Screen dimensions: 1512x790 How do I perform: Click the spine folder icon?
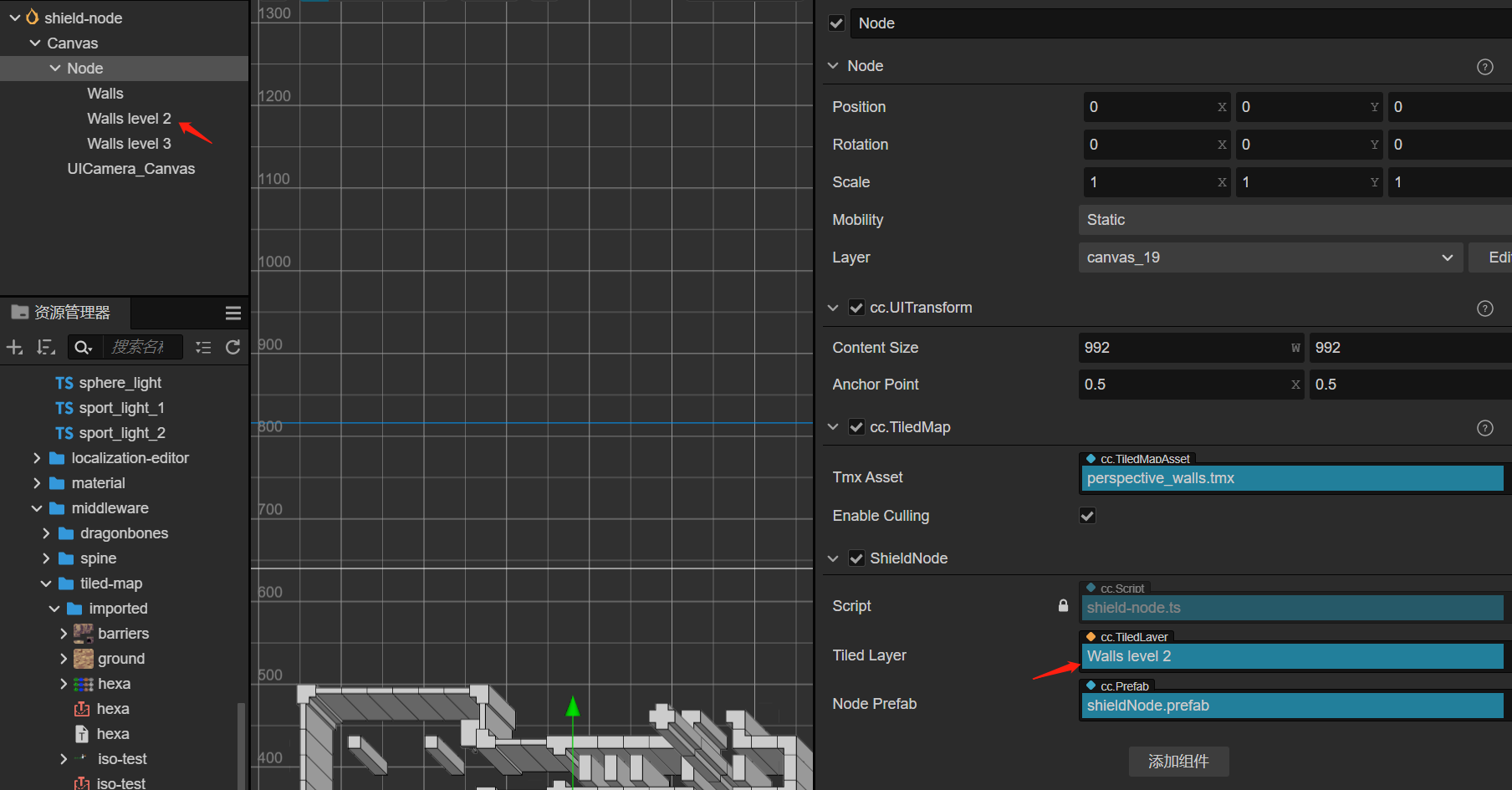[66, 558]
